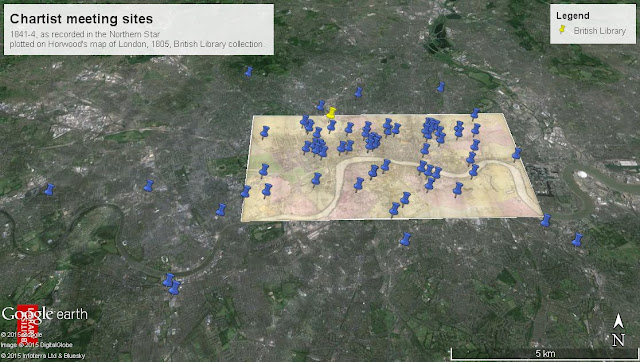The image size is (640, 362).
Task: Click the 'British Library' legend label
Action: 599,31
